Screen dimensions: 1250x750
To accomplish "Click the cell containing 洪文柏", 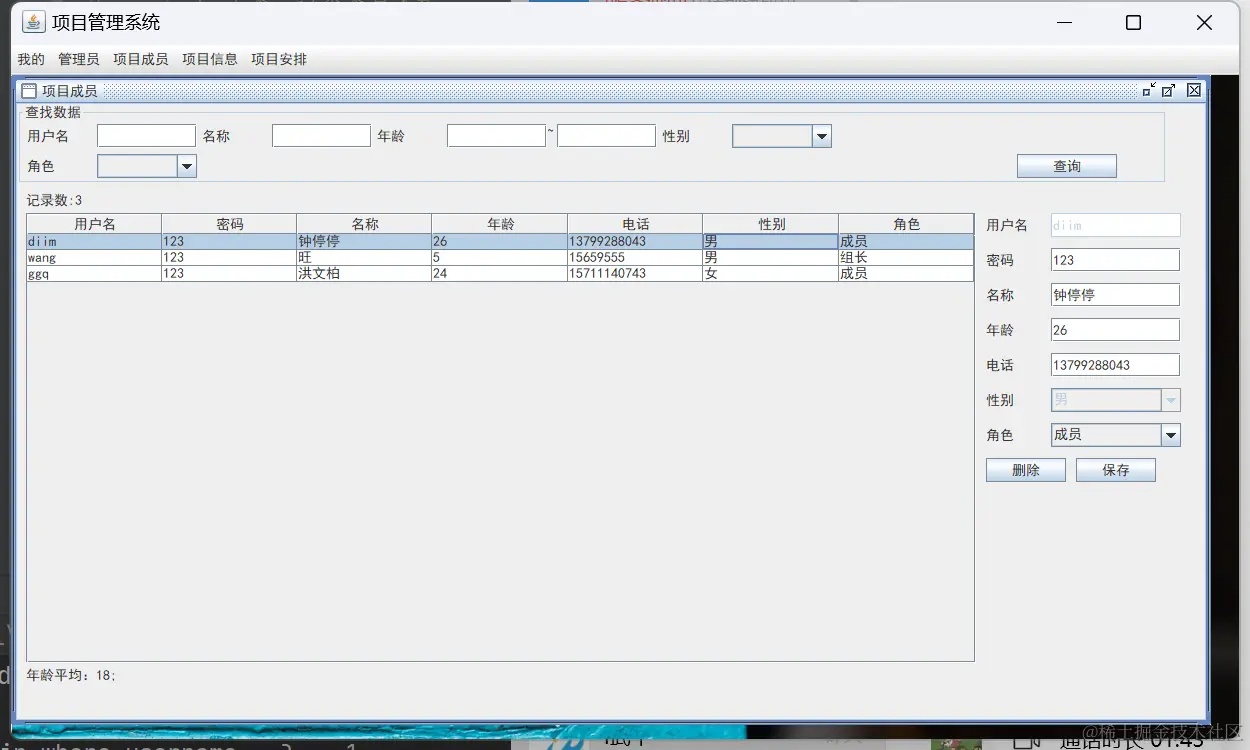I will [364, 274].
